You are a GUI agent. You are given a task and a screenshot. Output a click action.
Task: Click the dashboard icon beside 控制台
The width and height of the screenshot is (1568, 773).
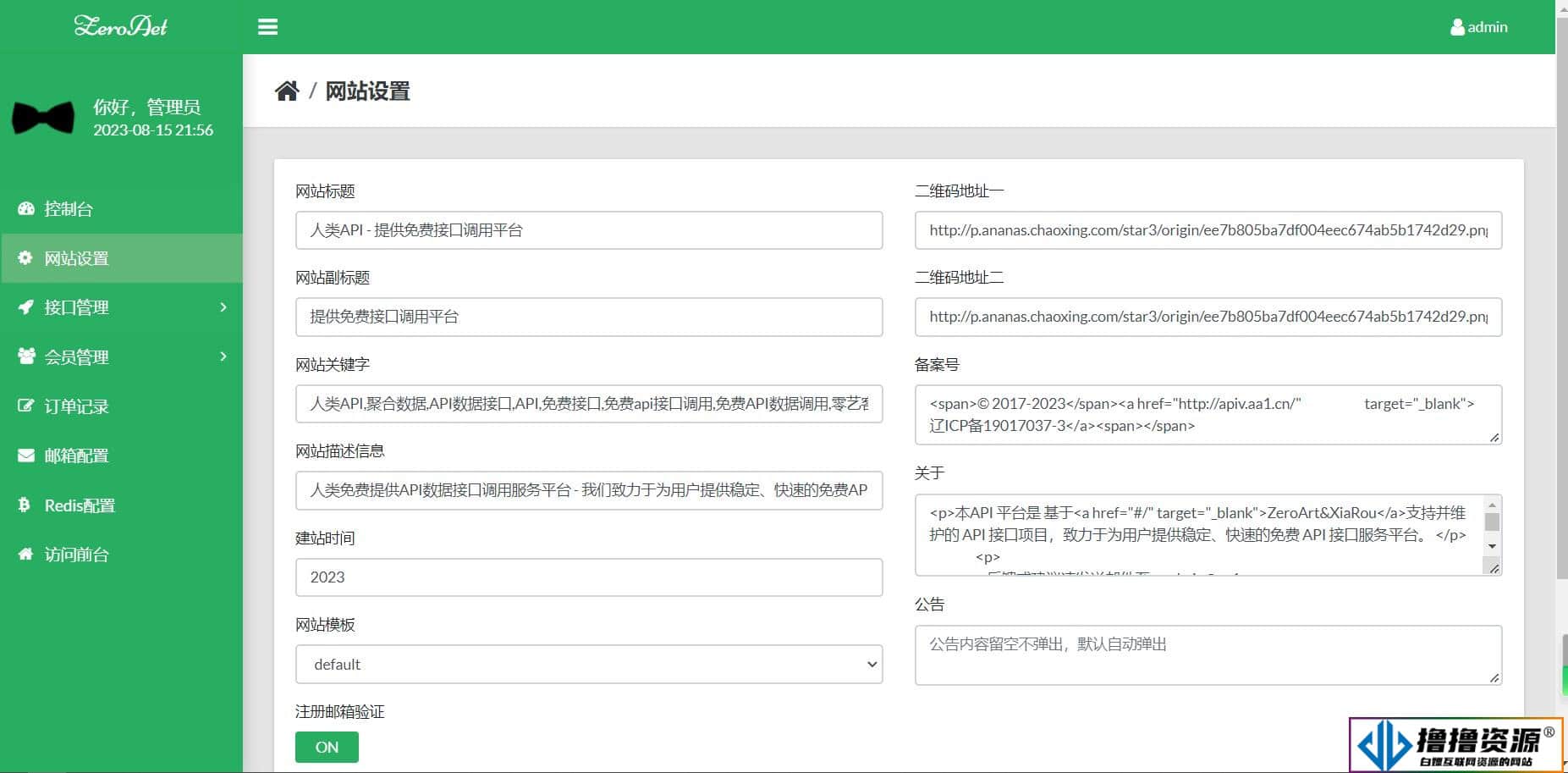coord(26,208)
